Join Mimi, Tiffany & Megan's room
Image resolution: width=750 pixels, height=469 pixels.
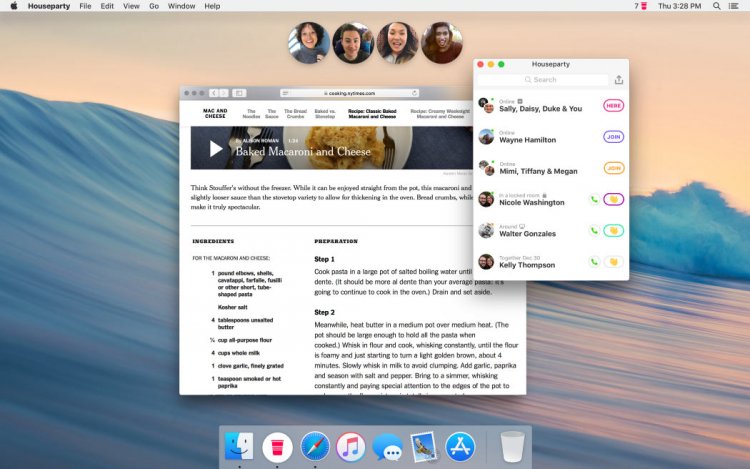point(614,168)
